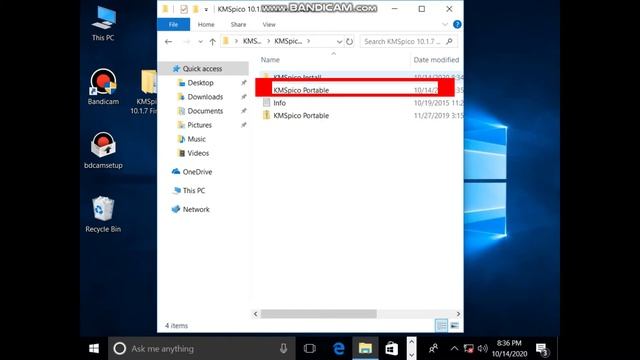Open the People taskbar icon
The image size is (640, 360).
433,349
